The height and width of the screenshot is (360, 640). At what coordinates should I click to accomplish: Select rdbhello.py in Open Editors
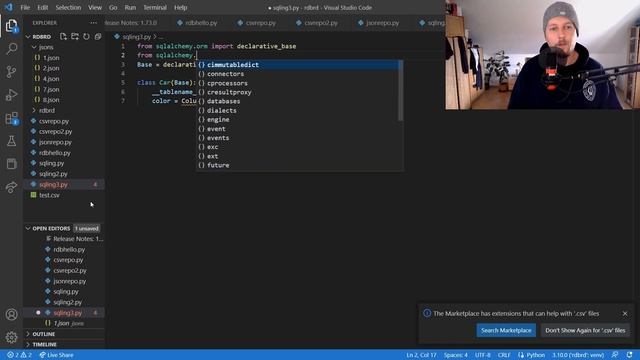pos(64,249)
